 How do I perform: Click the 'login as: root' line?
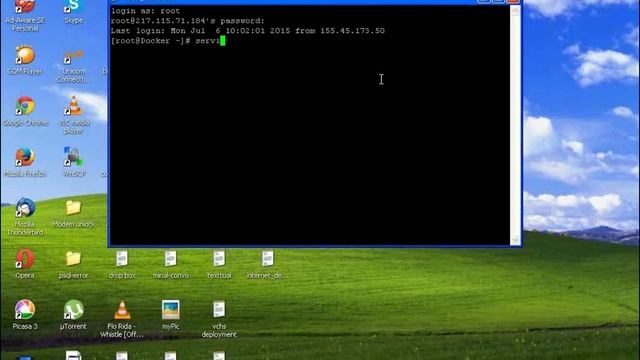pyautogui.click(x=145, y=11)
